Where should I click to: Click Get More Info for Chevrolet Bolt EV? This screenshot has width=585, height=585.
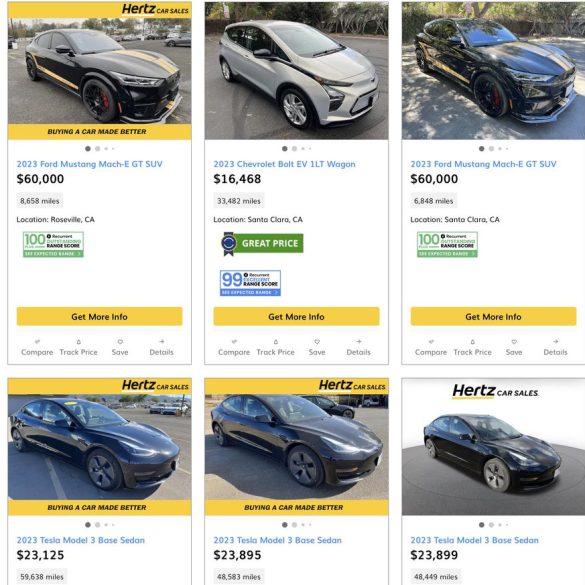point(296,316)
